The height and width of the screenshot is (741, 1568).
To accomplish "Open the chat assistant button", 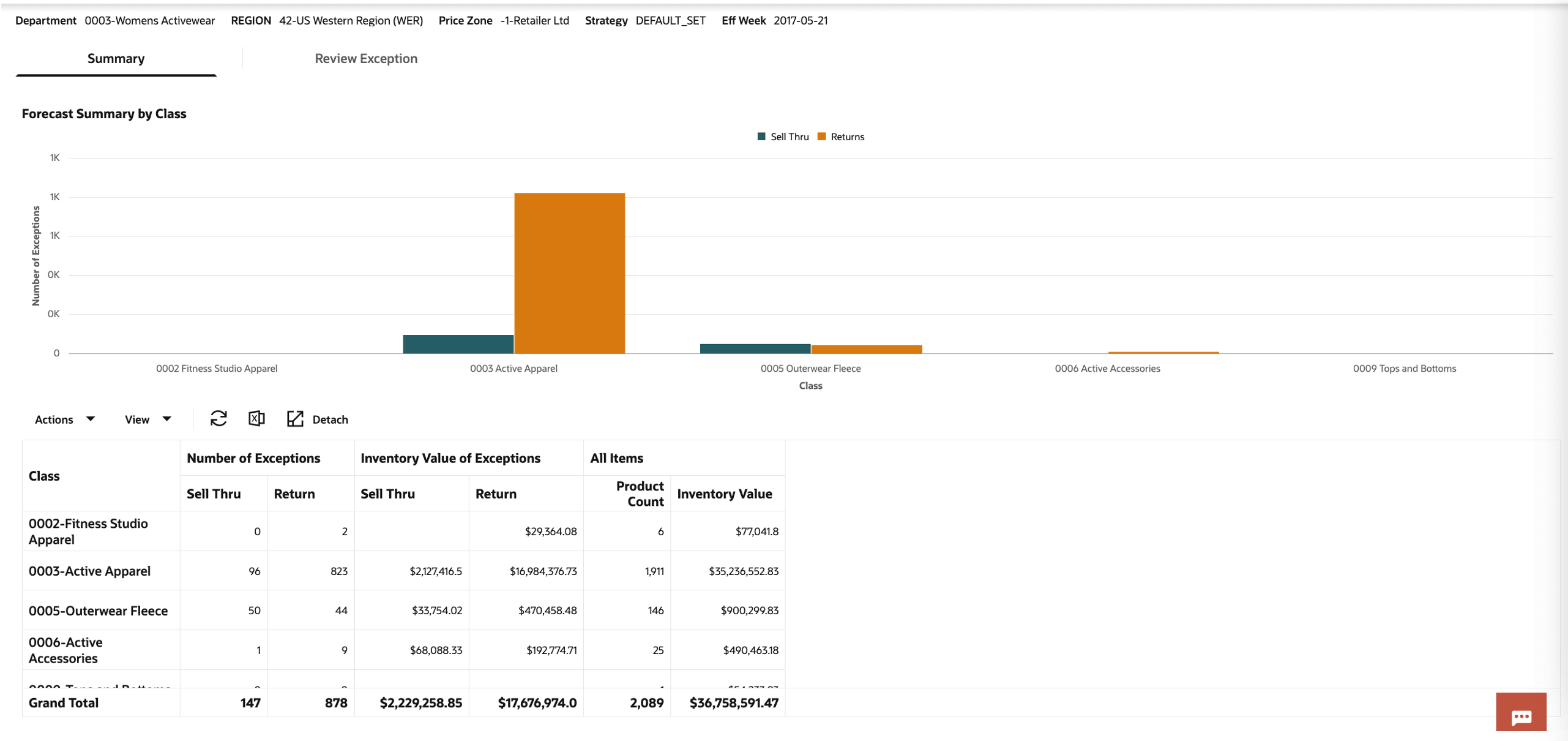I will coord(1520,712).
